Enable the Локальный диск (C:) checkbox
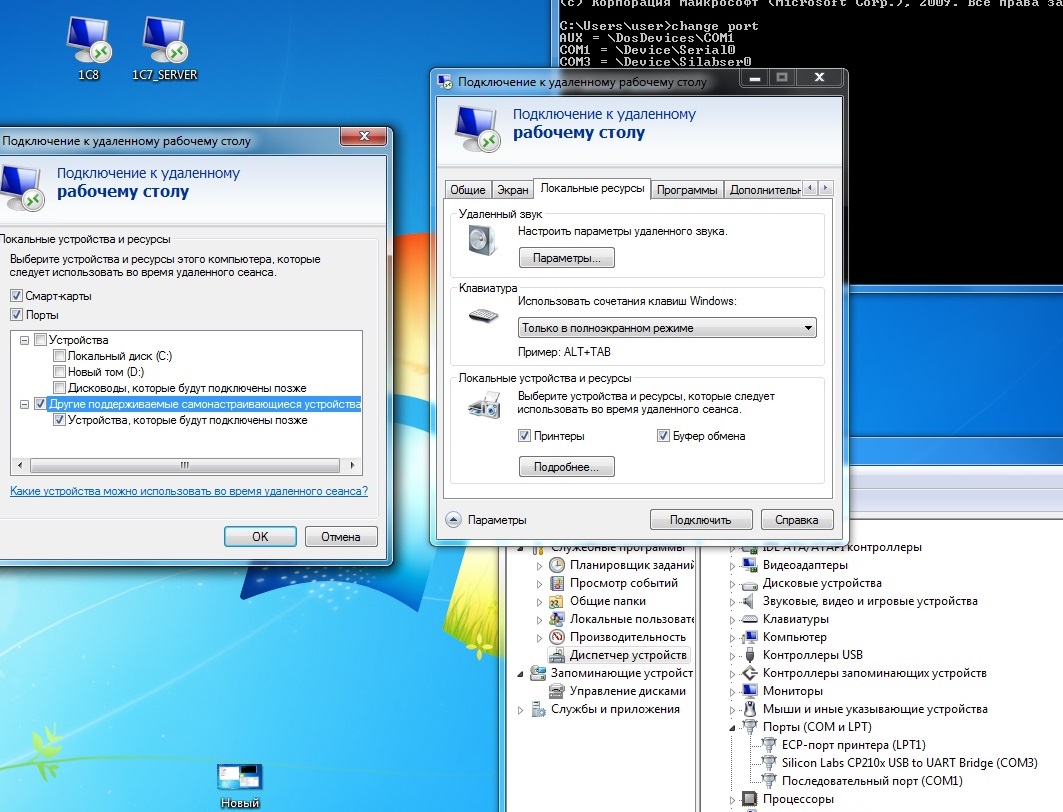 [x=60, y=356]
